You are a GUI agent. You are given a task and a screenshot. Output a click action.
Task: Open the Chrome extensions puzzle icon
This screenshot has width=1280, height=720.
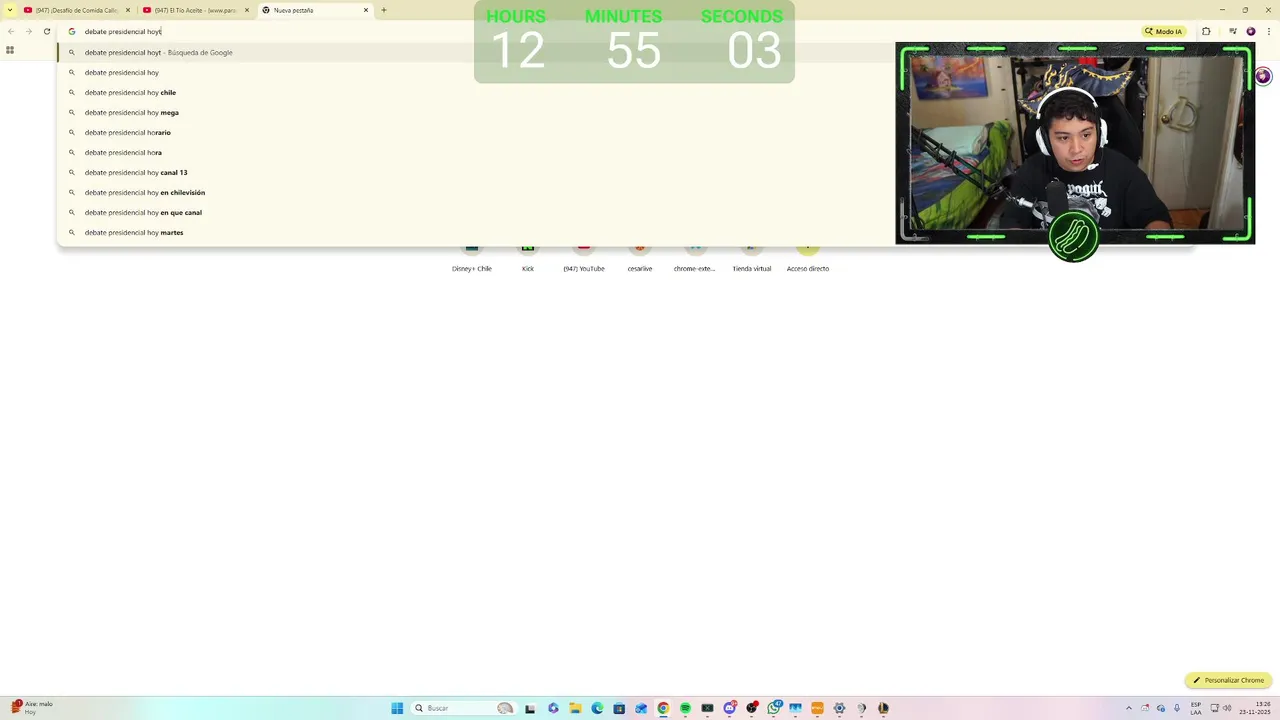(x=1206, y=31)
